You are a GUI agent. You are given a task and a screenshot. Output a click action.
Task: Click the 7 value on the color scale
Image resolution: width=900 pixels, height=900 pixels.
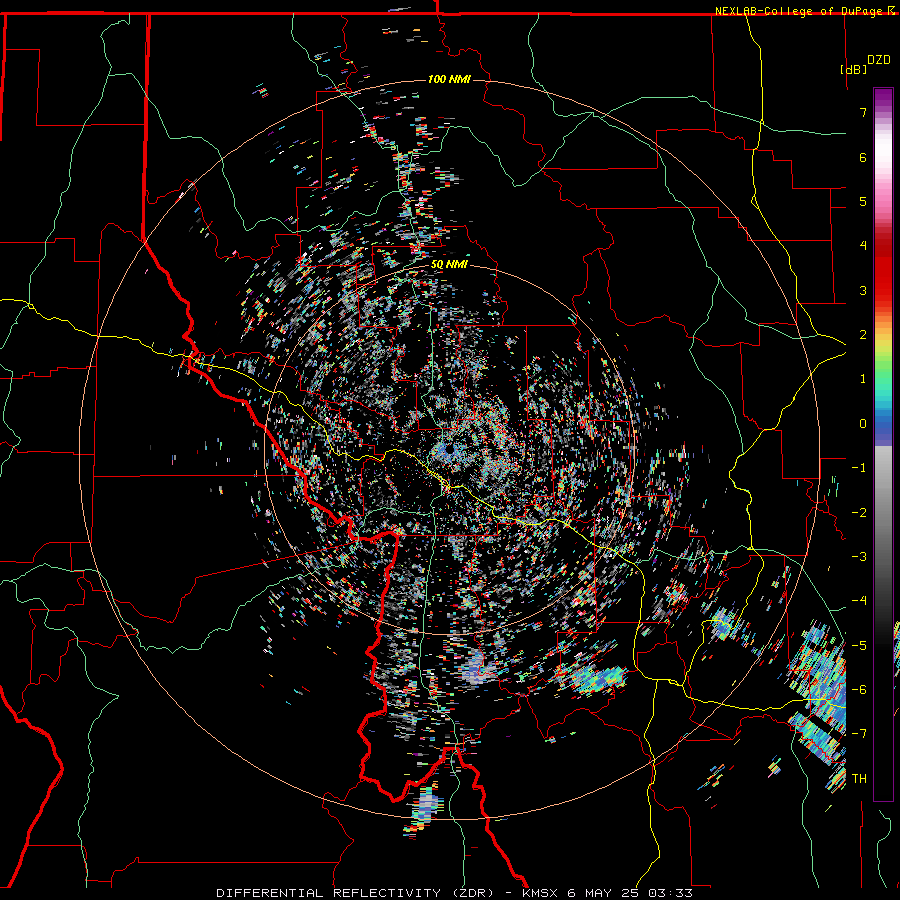(x=863, y=112)
